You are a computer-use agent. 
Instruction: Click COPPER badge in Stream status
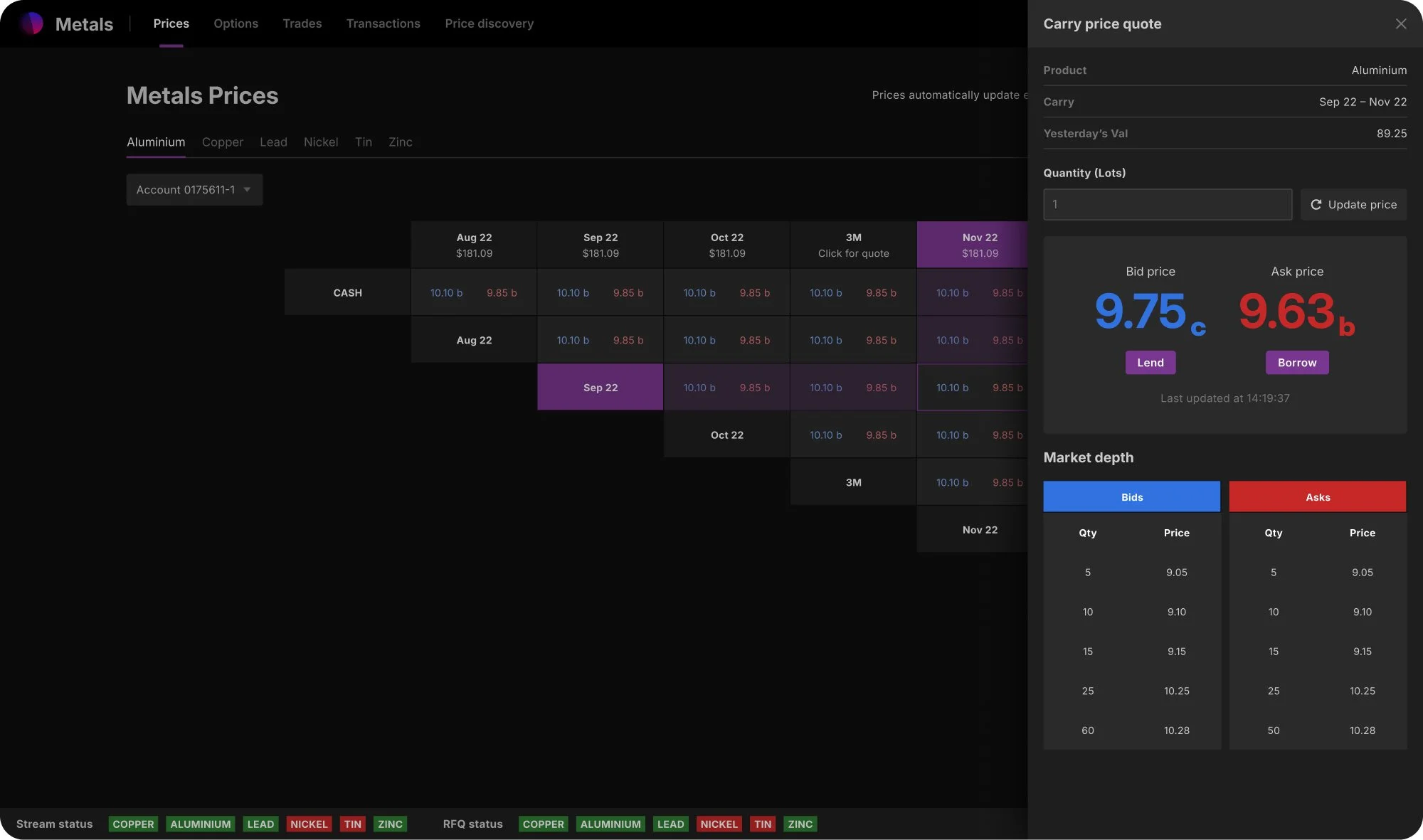(x=133, y=824)
